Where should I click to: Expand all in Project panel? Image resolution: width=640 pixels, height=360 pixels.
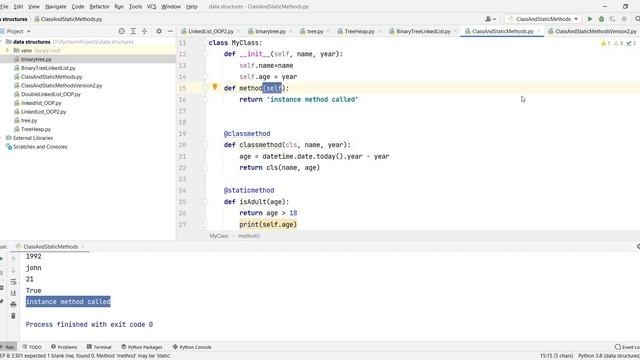click(x=133, y=31)
